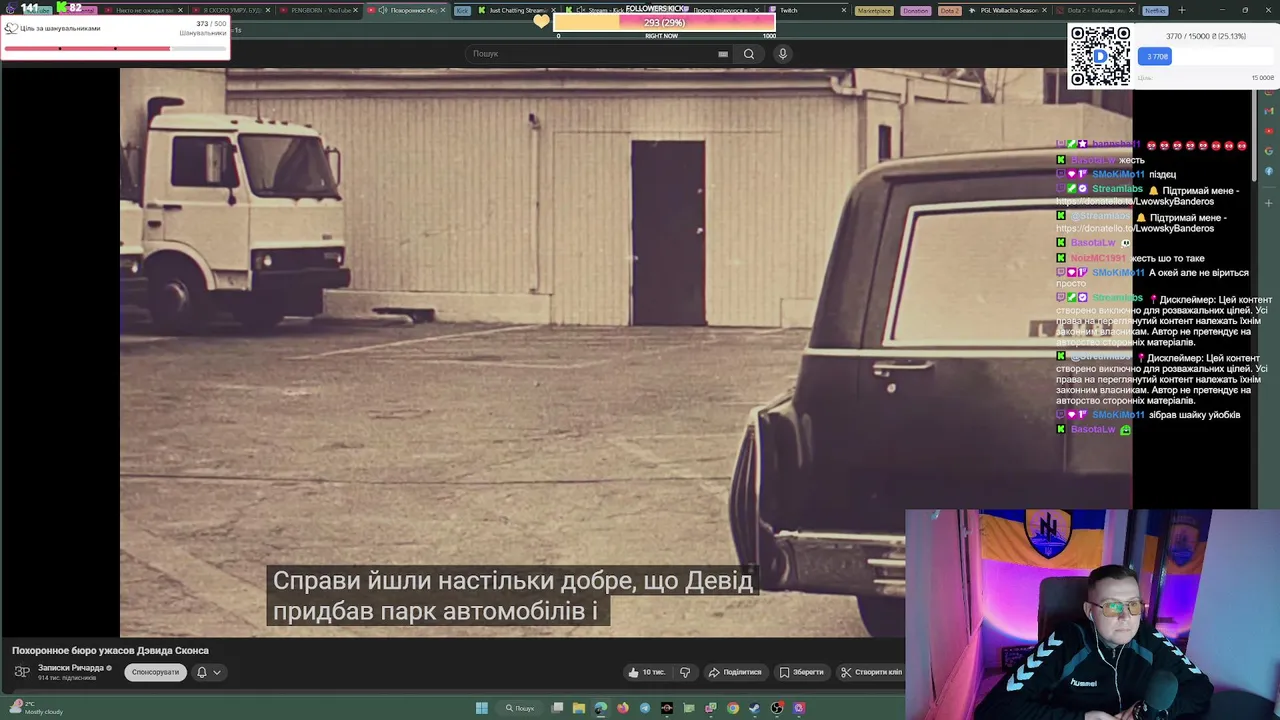The image size is (1280, 720).
Task: Click the donation QR code image
Action: point(1100,56)
